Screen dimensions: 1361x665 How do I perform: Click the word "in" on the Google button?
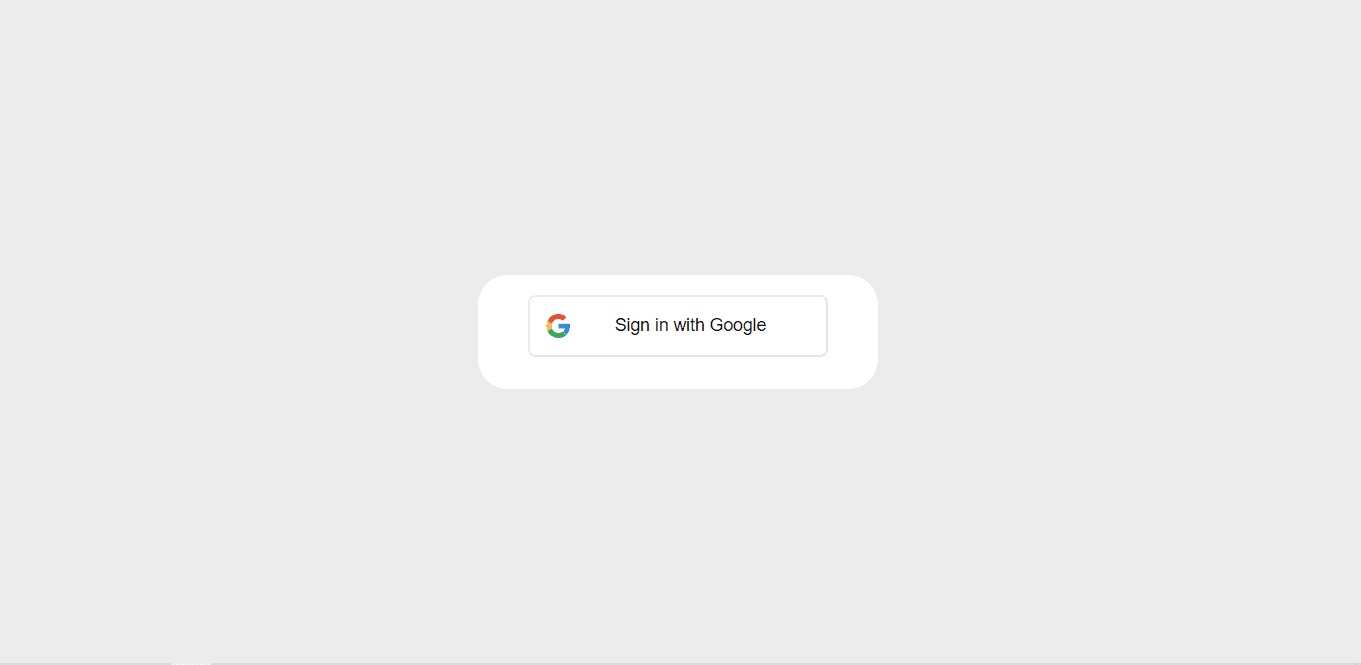(x=661, y=325)
